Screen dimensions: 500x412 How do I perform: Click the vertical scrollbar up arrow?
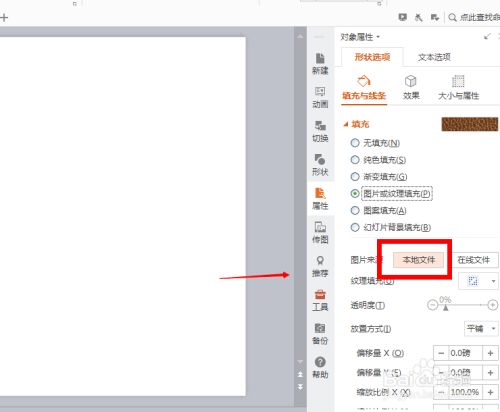click(300, 36)
